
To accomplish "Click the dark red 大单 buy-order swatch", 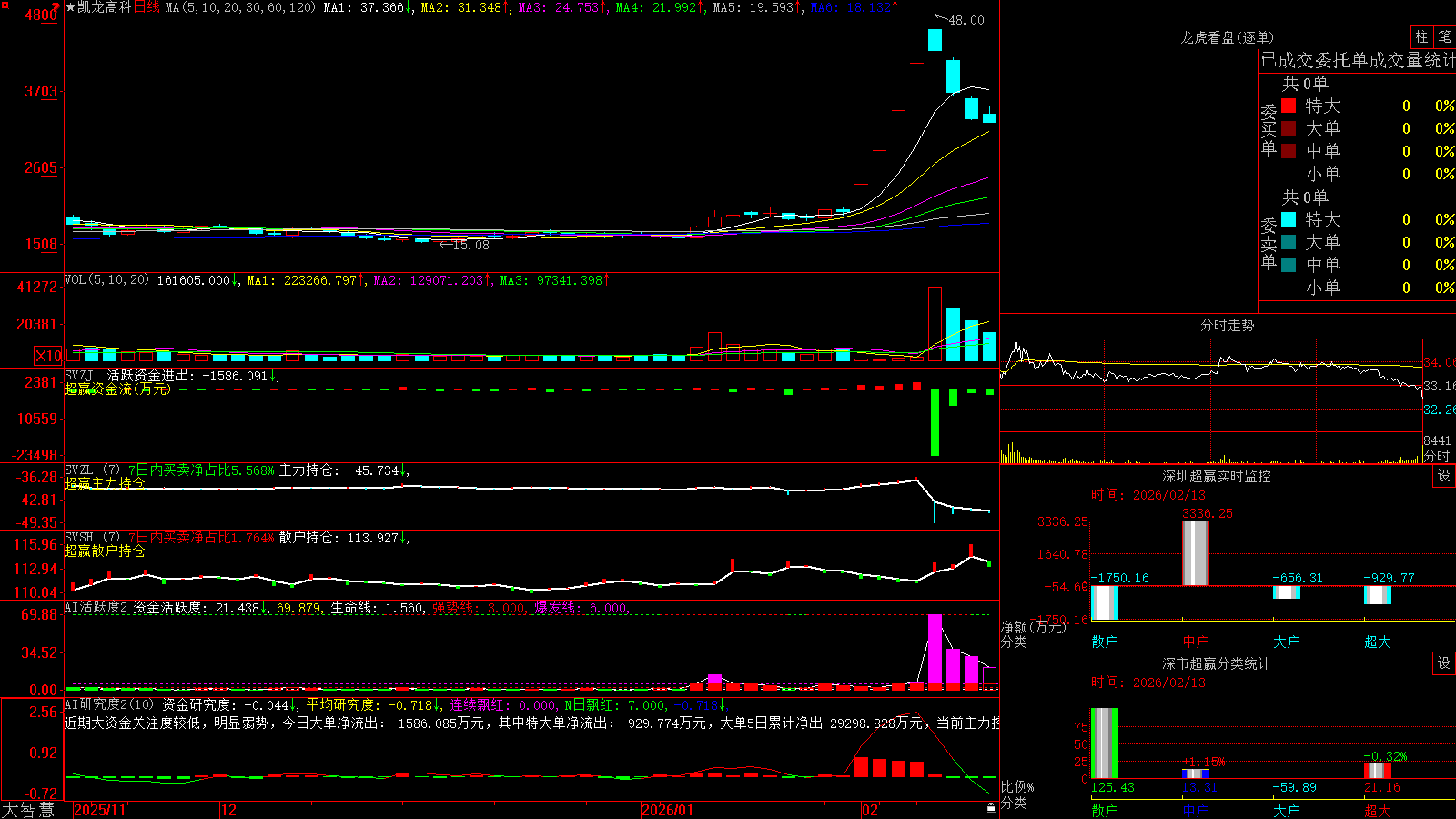I will (x=1289, y=128).
